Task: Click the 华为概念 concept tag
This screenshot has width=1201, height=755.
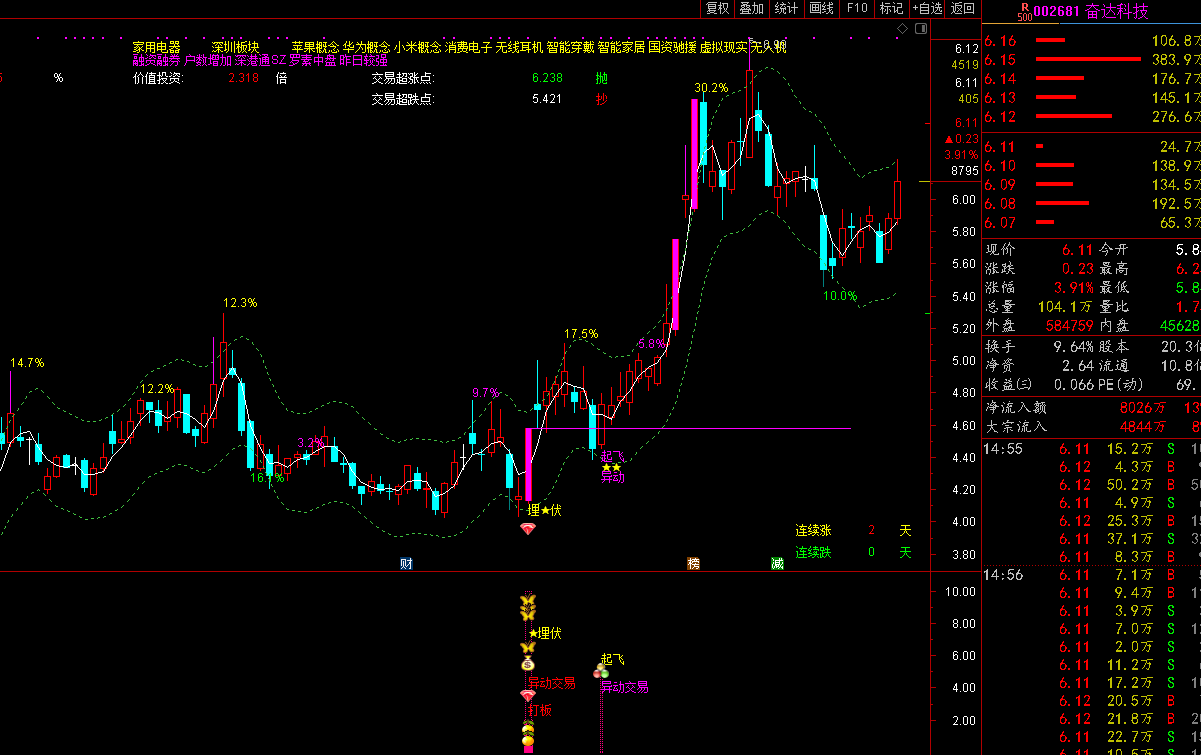Action: click(x=366, y=47)
